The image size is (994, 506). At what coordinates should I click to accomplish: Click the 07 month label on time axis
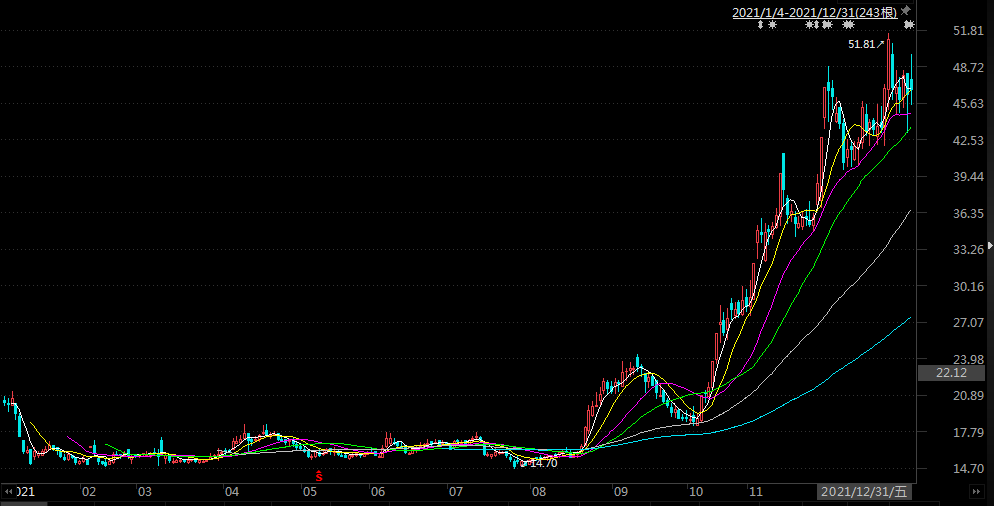(456, 492)
